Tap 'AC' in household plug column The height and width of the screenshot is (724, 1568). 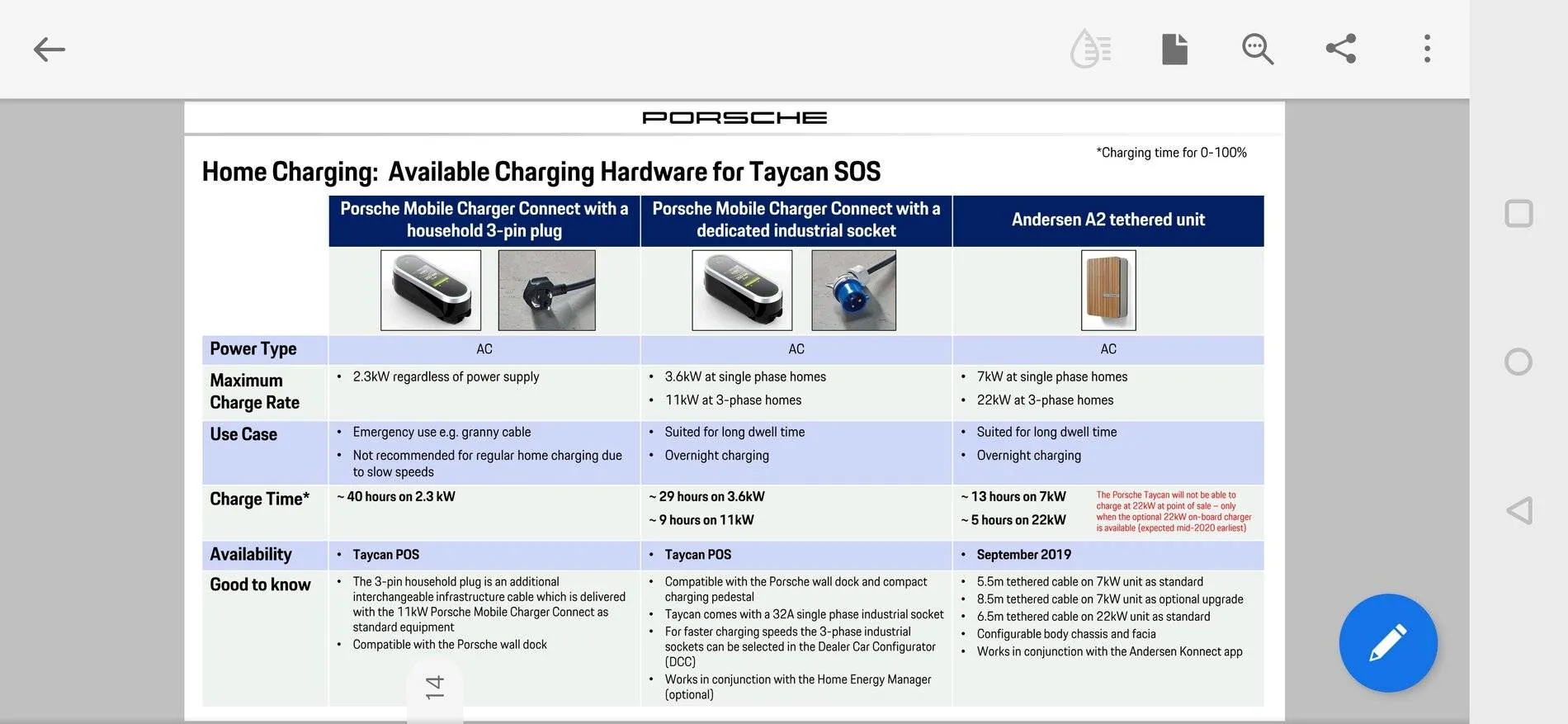(484, 349)
